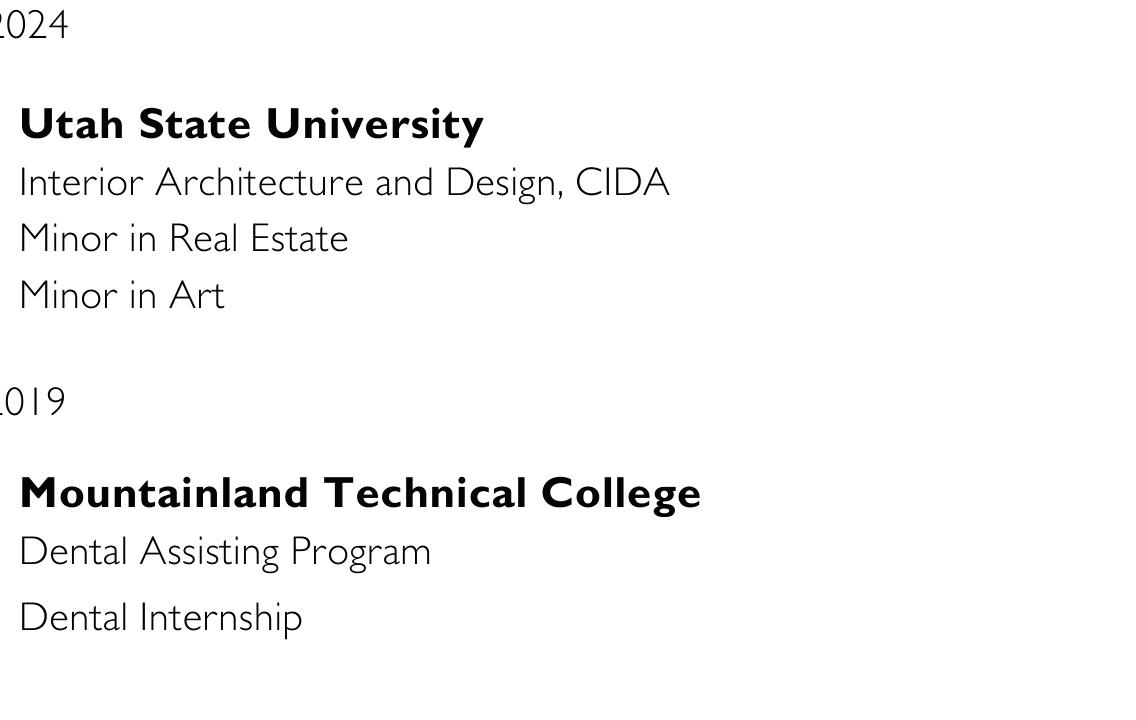The height and width of the screenshot is (720, 1136).
Task: Click the word Estate
Action: [299, 238]
